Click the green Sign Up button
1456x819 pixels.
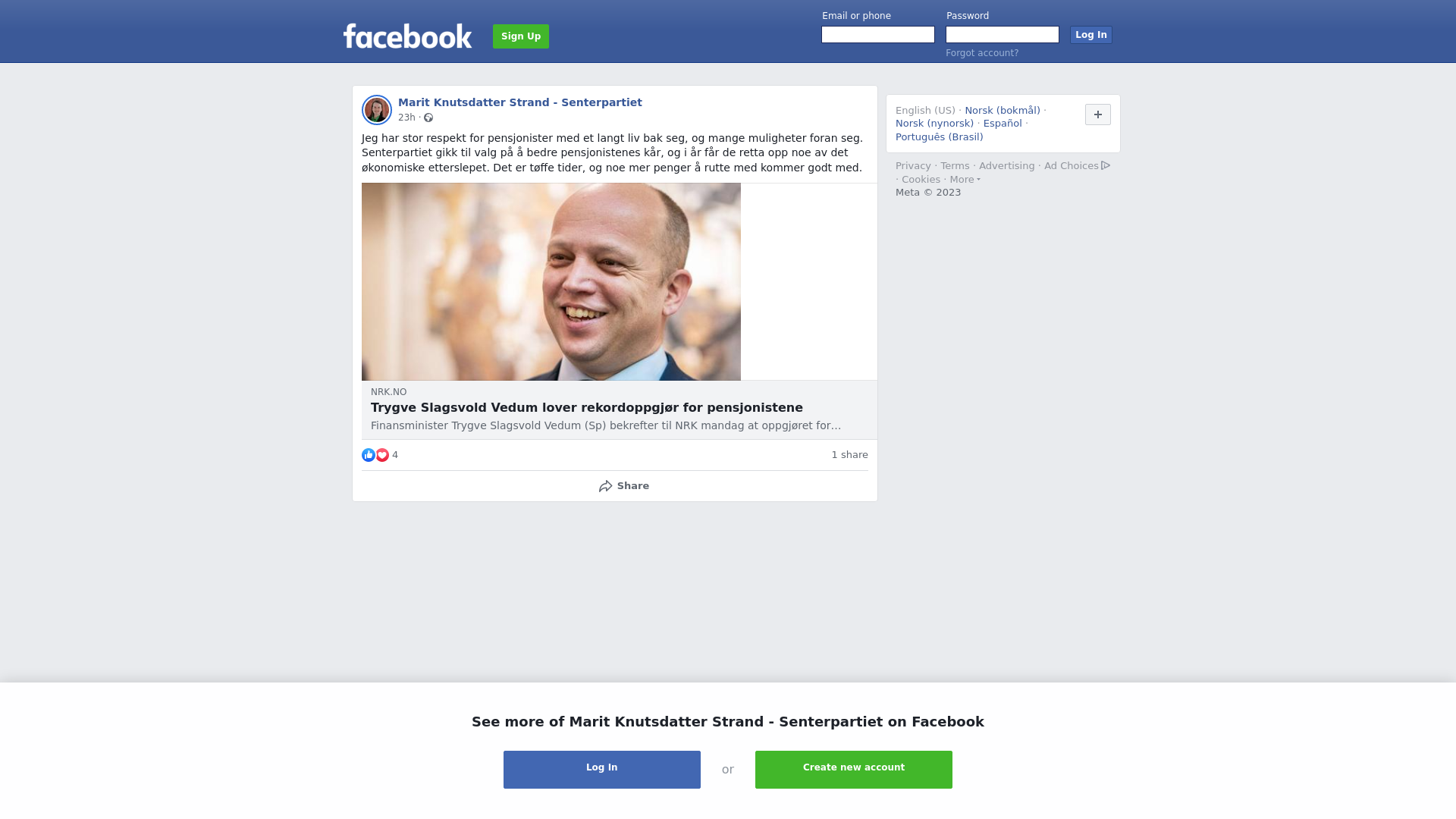(521, 36)
